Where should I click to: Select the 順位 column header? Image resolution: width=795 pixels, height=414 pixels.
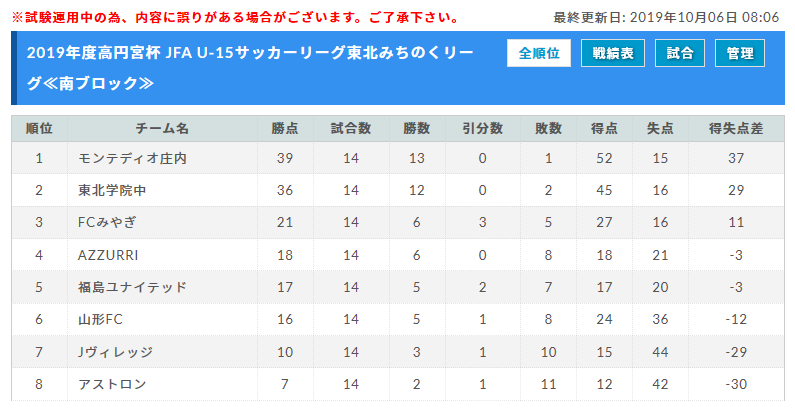point(39,129)
